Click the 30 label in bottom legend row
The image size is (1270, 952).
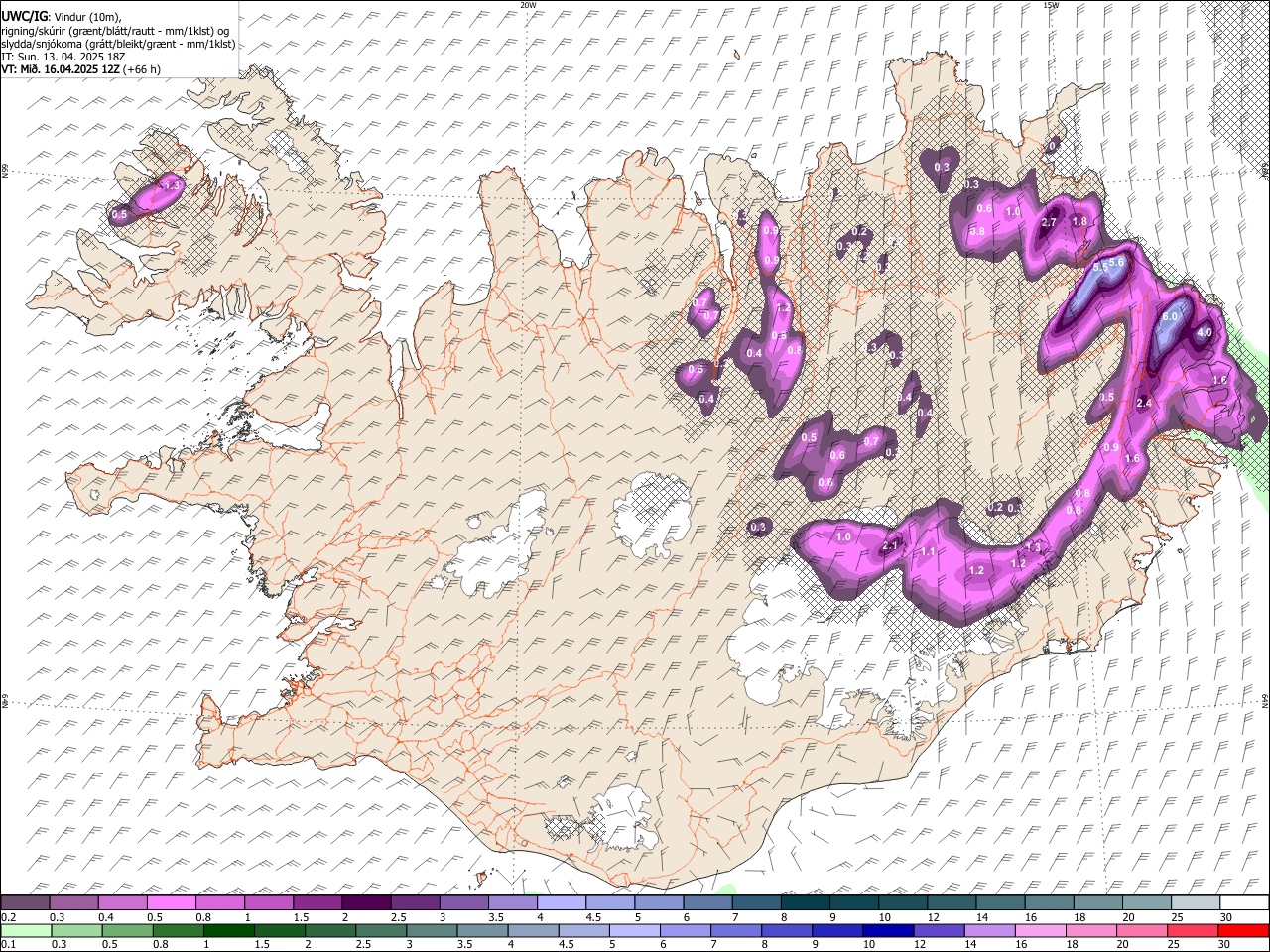coord(1225,944)
